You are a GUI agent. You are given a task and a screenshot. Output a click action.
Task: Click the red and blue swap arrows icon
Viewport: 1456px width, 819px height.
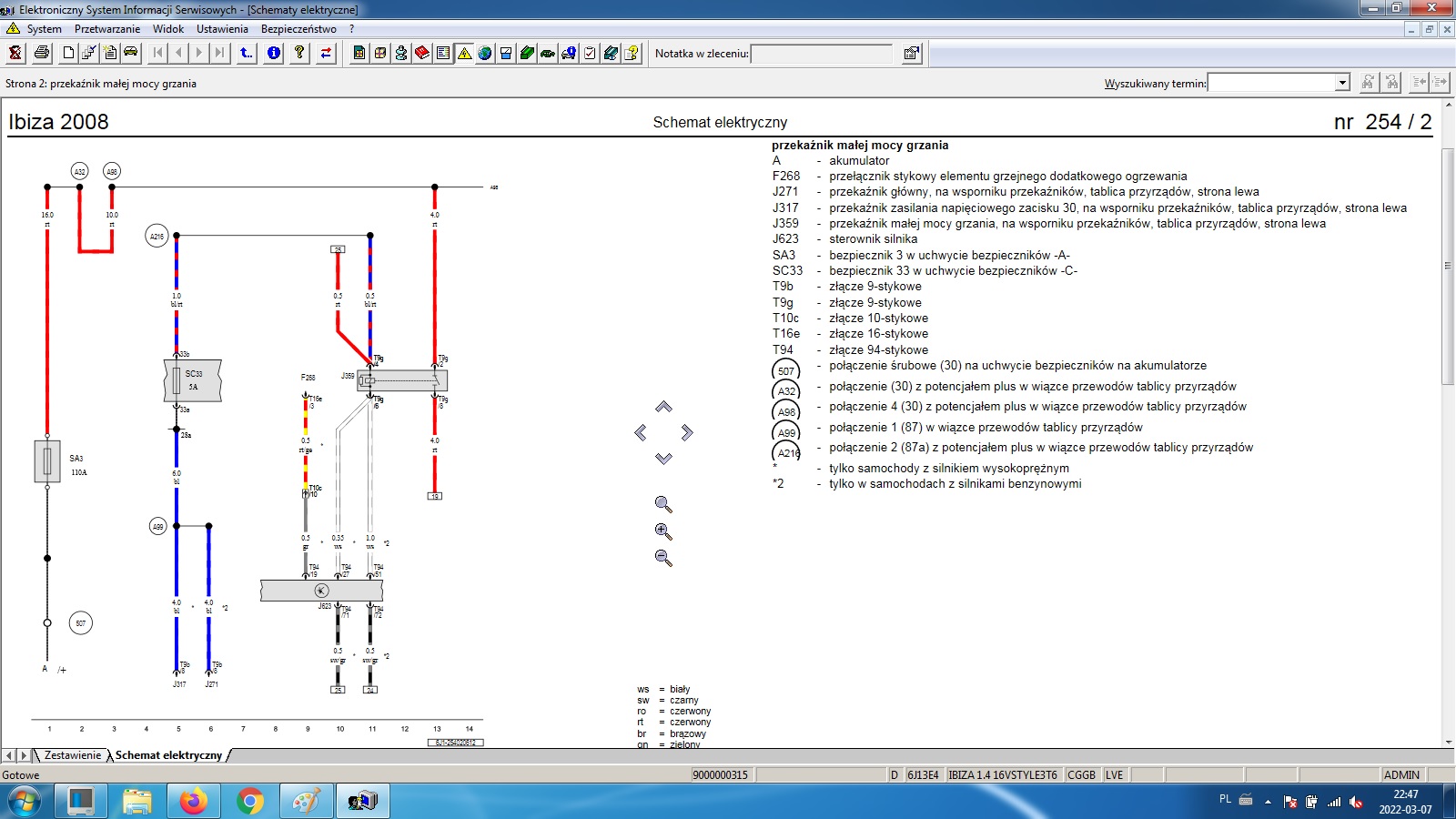point(326,53)
